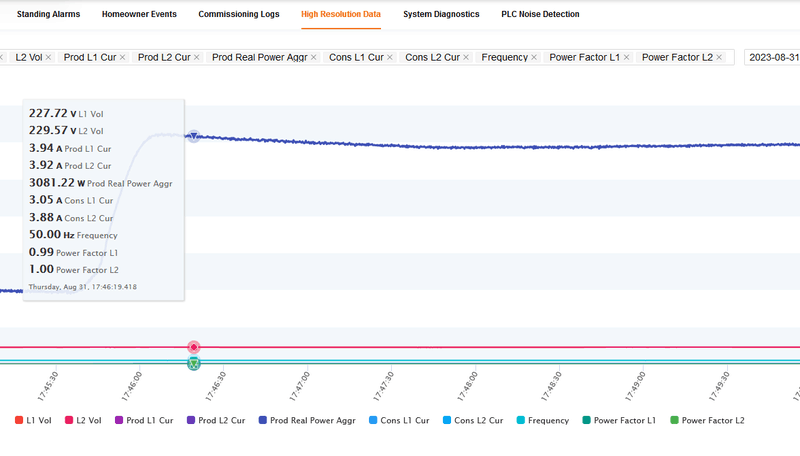Select the pink L2 Vol data point marker

(x=193, y=347)
